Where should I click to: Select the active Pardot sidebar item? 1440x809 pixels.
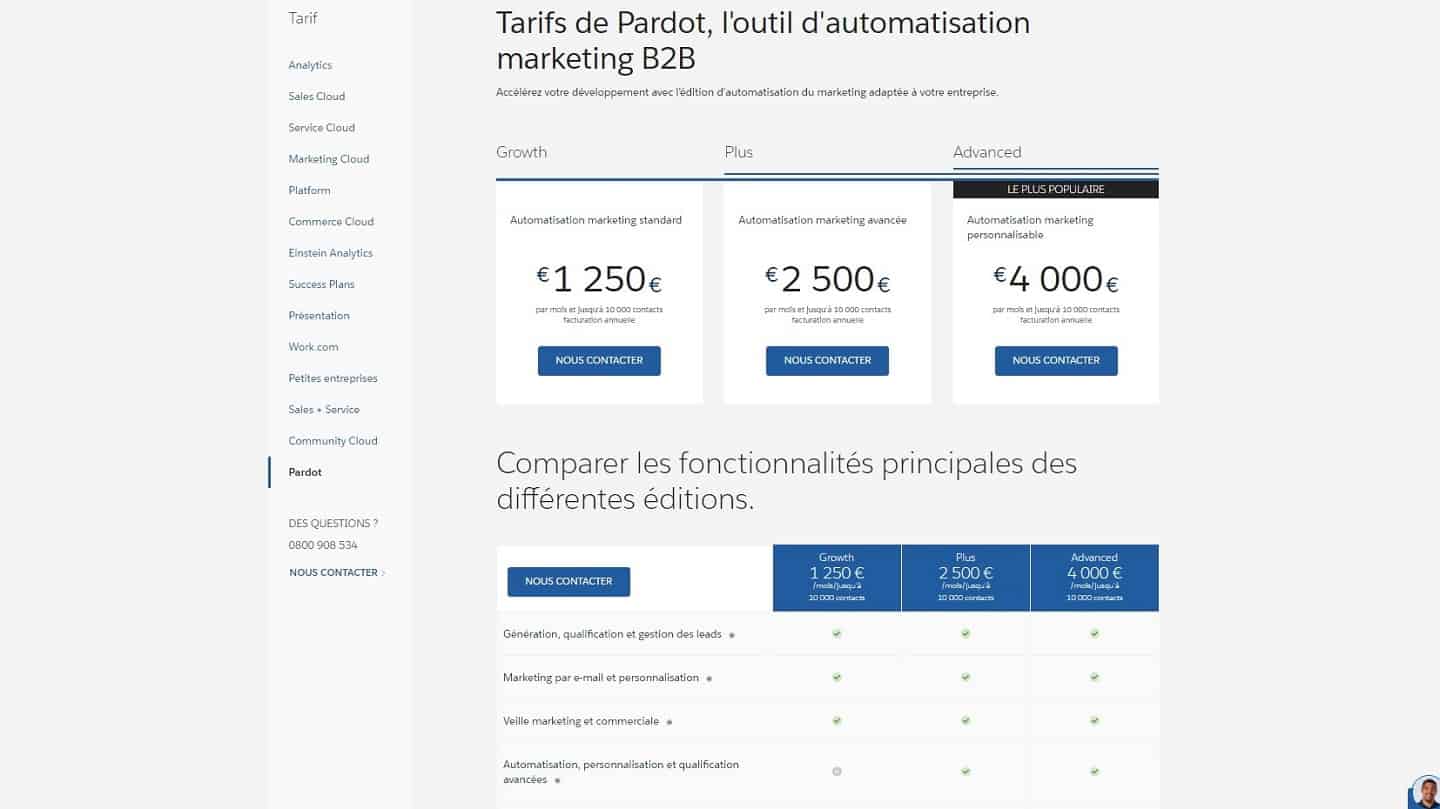point(305,472)
